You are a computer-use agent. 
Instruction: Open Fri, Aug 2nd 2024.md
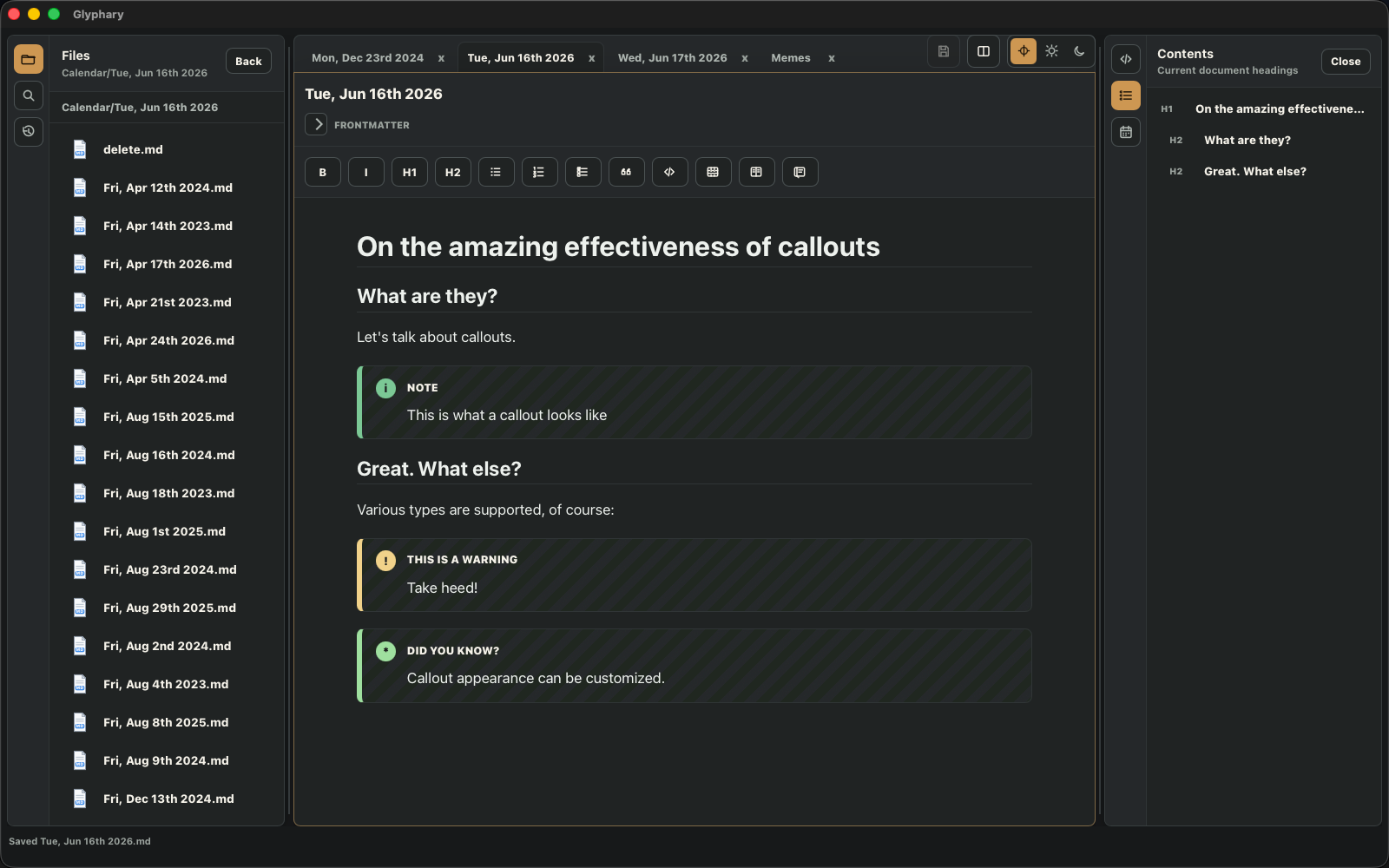[x=167, y=646]
